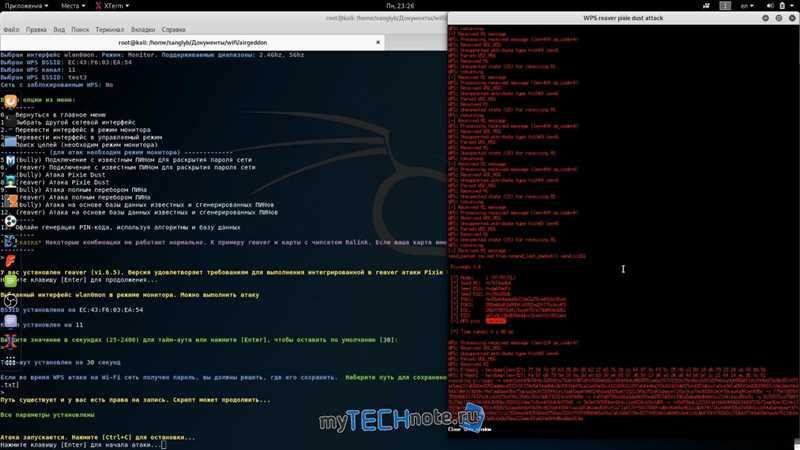
Task: Click the prompt 'Нажмите клавишу [Enter] для начала атаки'
Action: coord(81,445)
